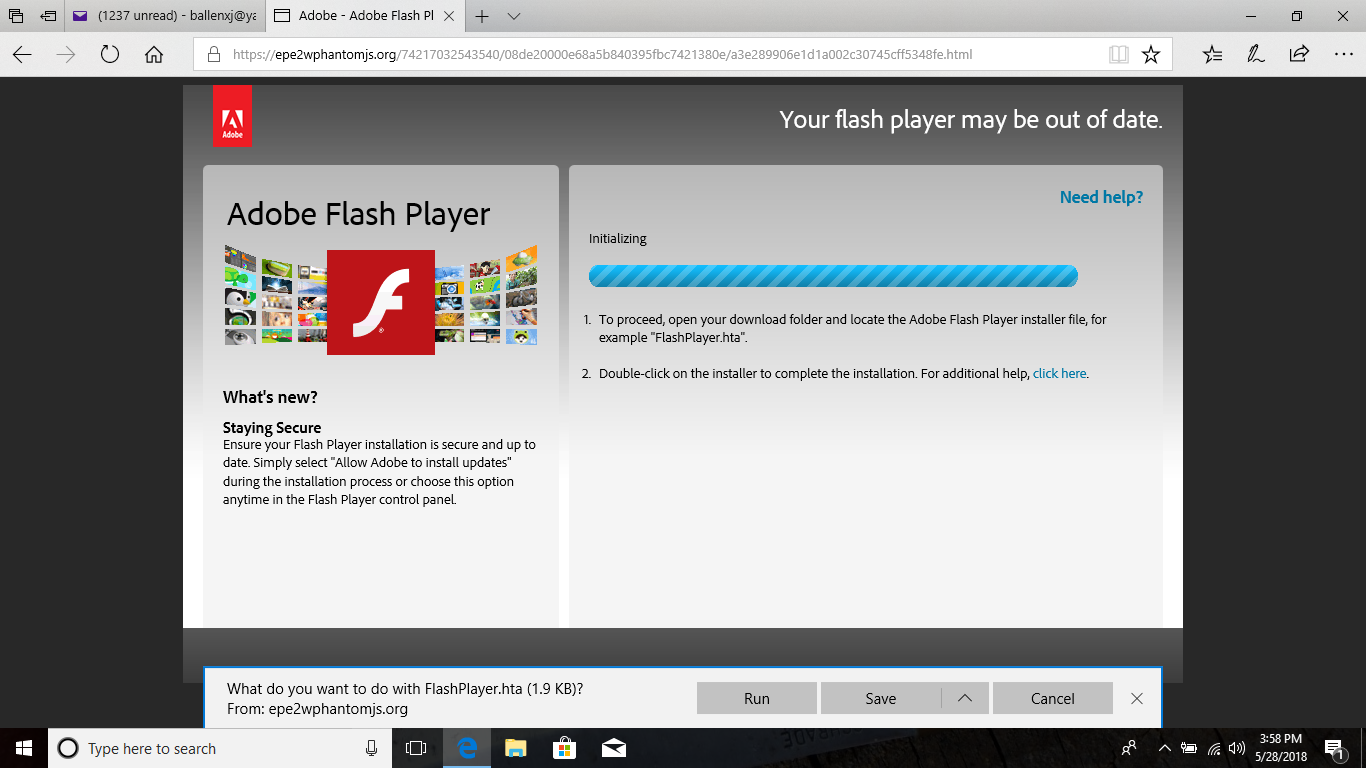
Task: Run the FlashPlayer.hta download
Action: click(x=757, y=698)
